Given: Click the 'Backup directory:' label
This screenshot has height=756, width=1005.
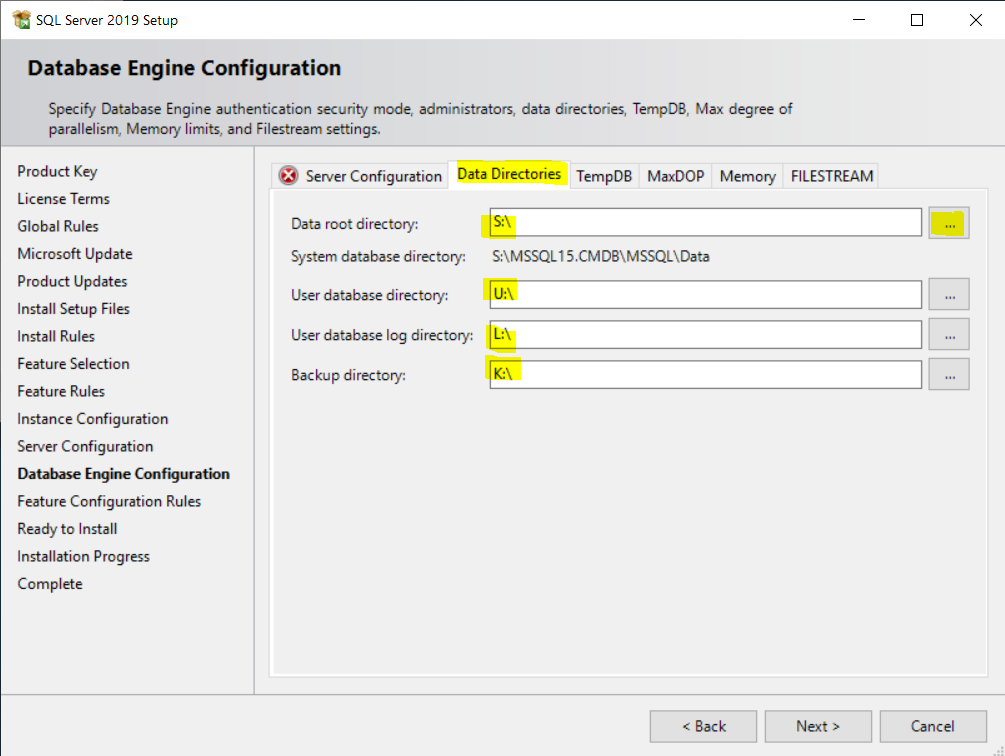Looking at the screenshot, I should (349, 375).
